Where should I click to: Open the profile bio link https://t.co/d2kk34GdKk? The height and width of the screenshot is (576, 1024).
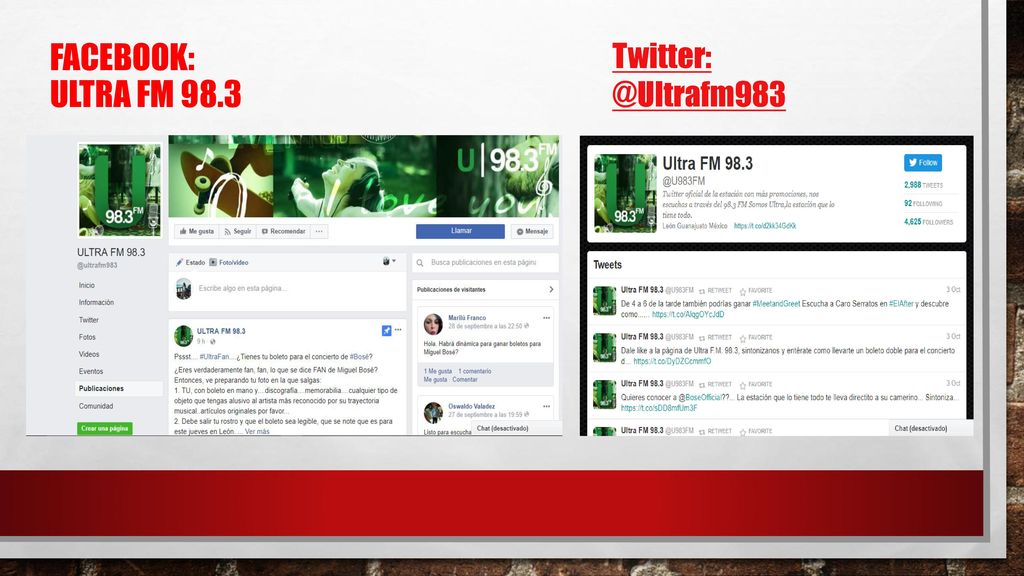click(x=765, y=226)
